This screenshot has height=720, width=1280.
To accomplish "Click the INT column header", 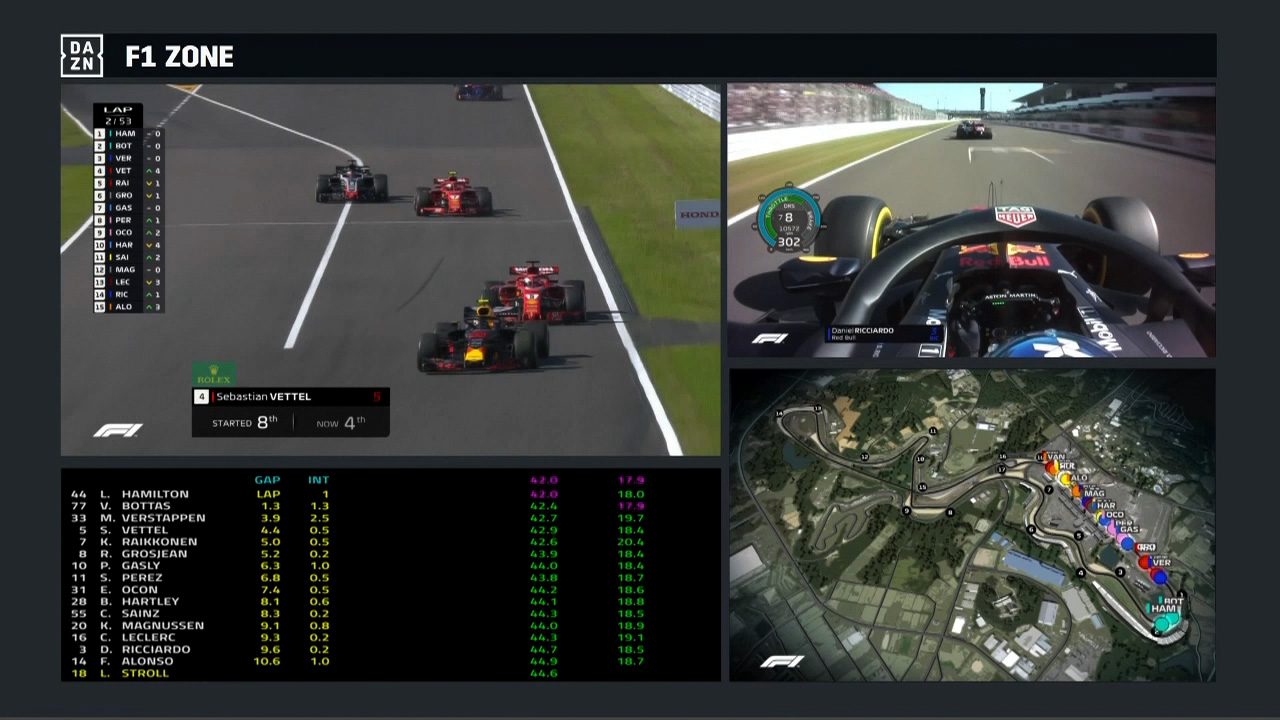I will (319, 480).
